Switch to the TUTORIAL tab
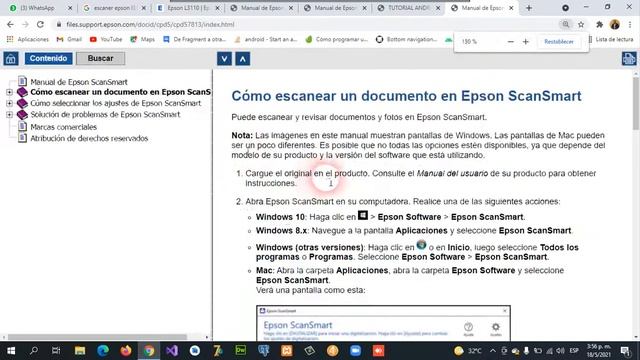Image resolution: width=640 pixels, height=360 pixels. click(408, 8)
